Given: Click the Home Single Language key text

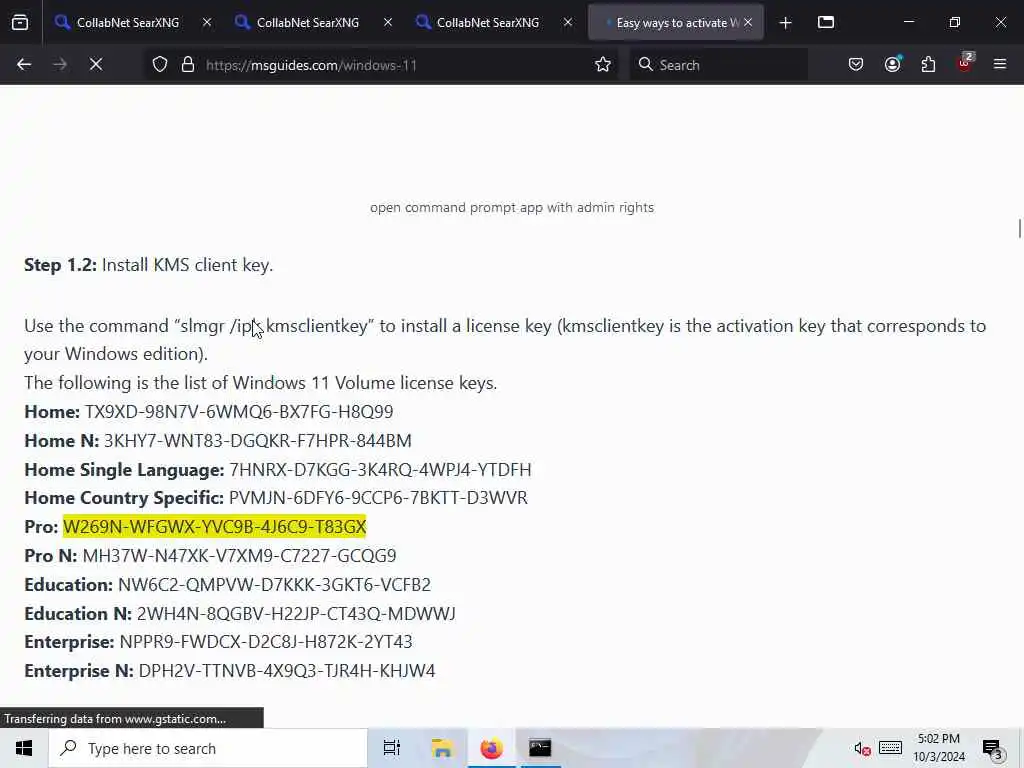Looking at the screenshot, I should pyautogui.click(x=380, y=470).
